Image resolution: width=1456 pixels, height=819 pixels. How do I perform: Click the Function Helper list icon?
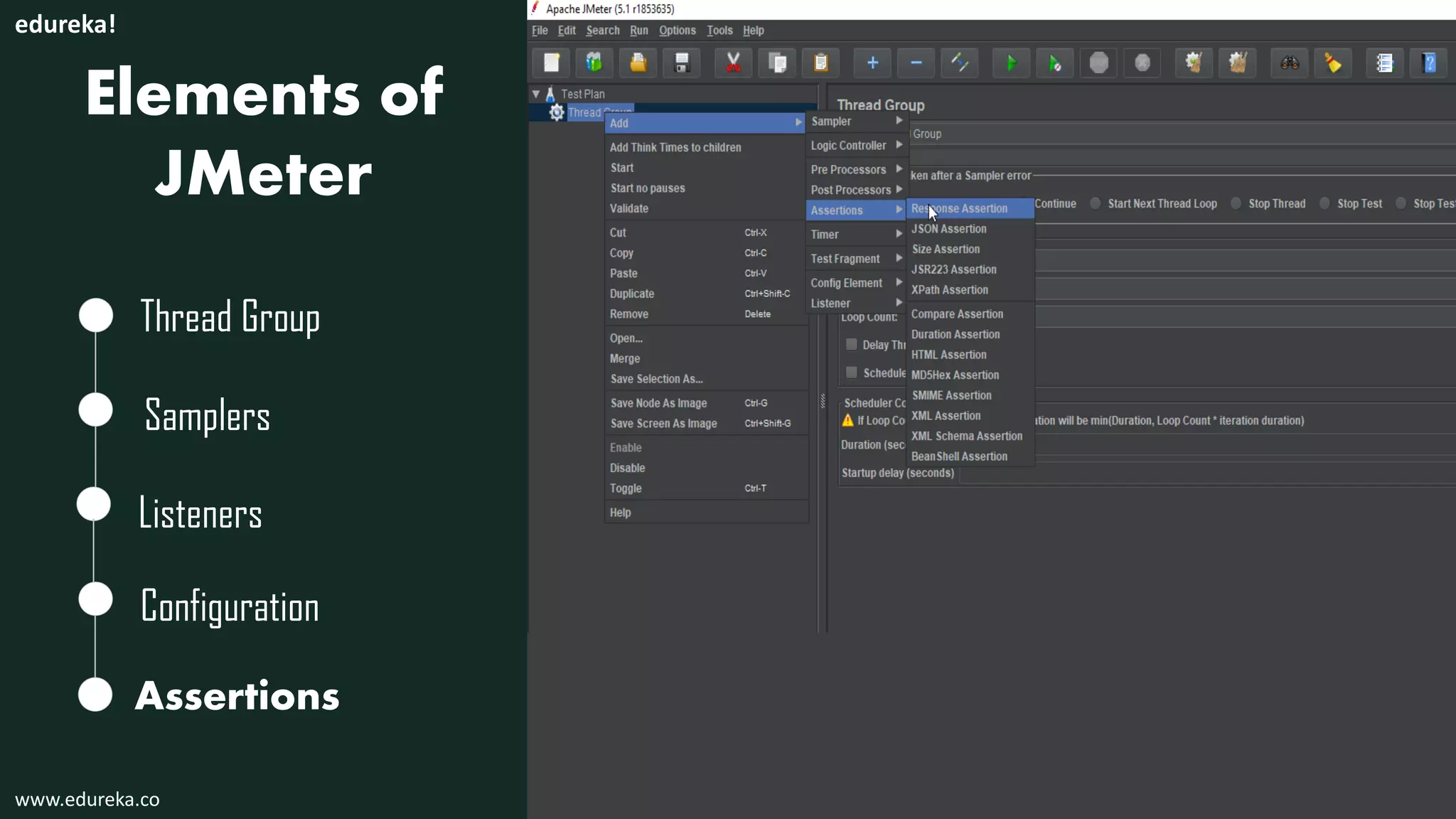(1385, 63)
